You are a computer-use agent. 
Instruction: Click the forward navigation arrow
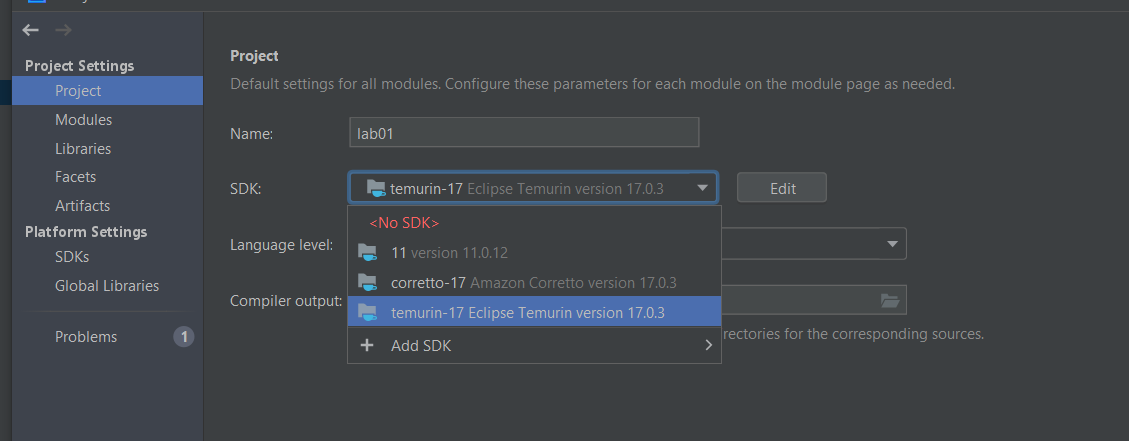coord(63,30)
